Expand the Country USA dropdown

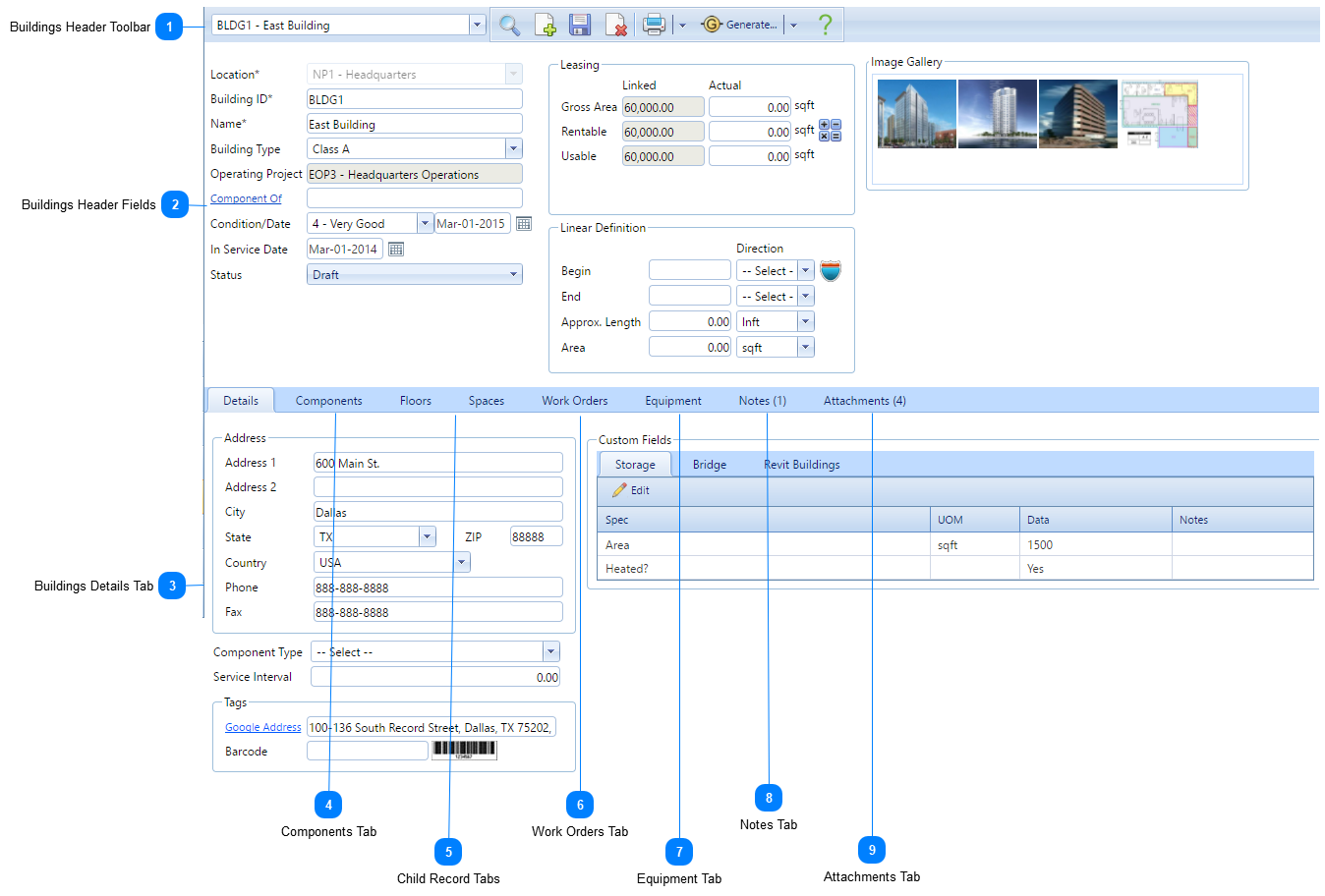(x=462, y=563)
